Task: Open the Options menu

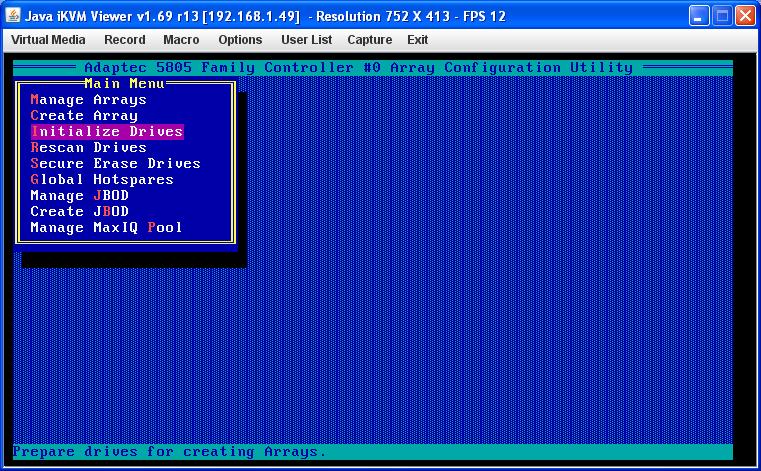Action: pos(240,40)
